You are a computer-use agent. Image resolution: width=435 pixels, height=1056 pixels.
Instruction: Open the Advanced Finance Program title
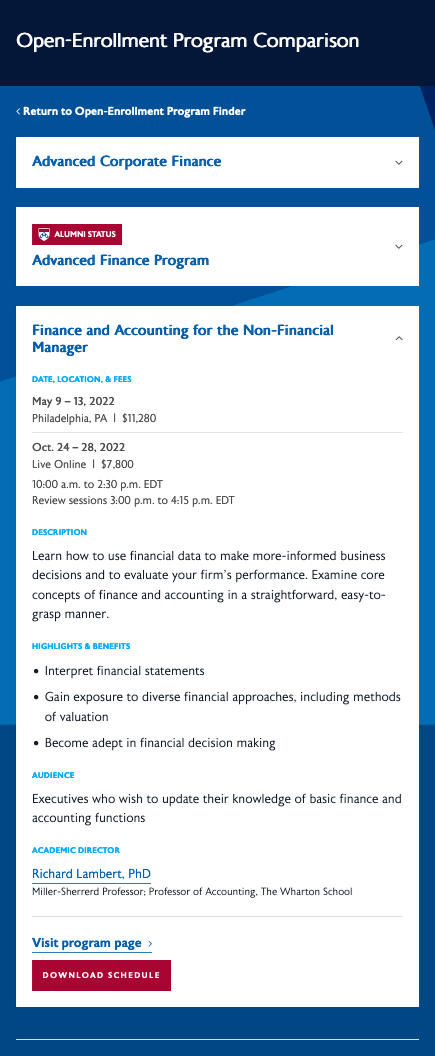click(x=121, y=260)
